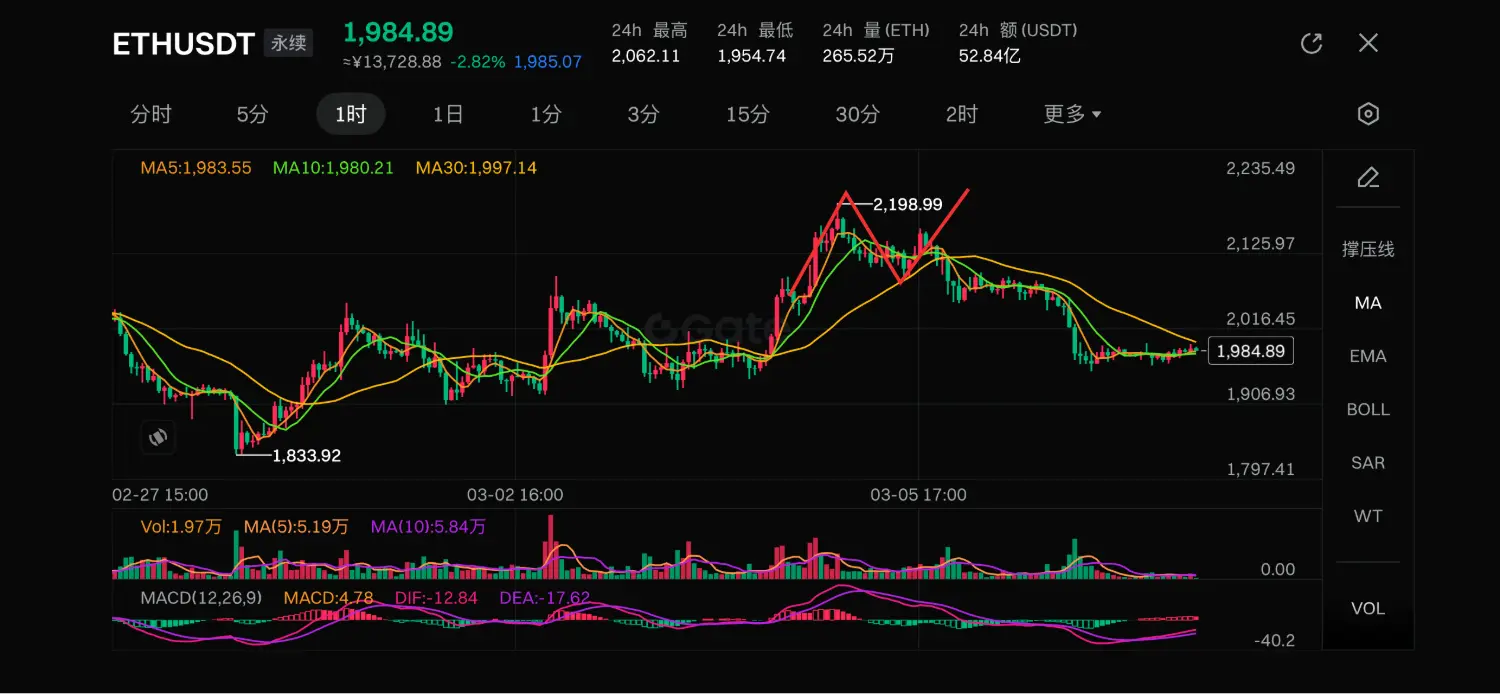Click the 24h turnover 52.84亿
The image size is (1500, 694).
click(989, 56)
